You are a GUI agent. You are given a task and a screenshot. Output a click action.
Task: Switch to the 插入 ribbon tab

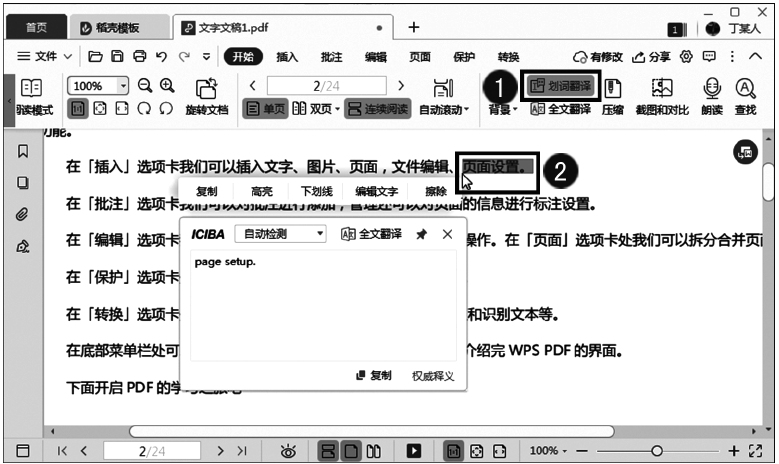(287, 57)
